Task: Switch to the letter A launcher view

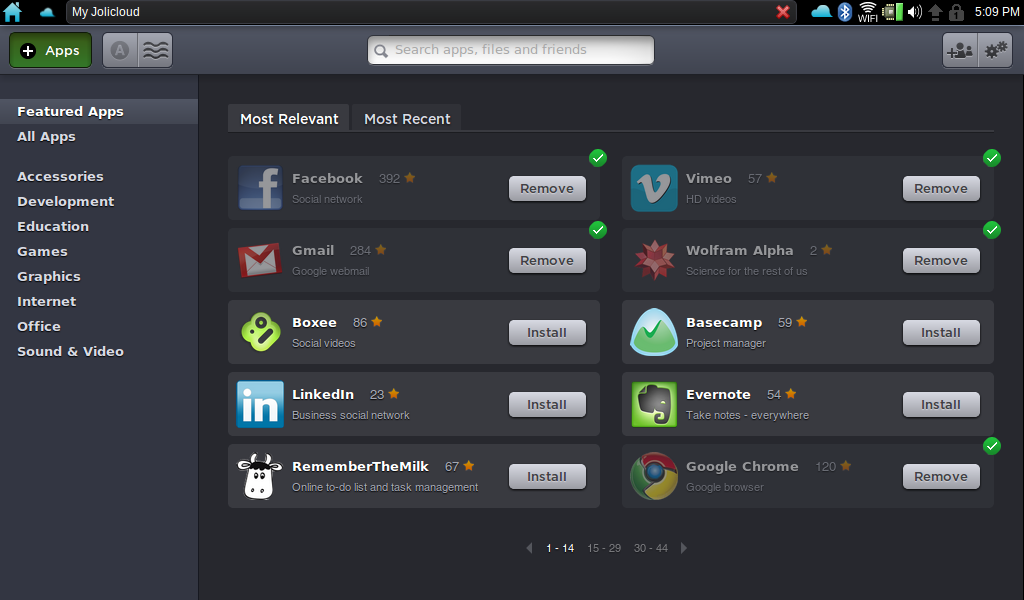Action: 120,50
